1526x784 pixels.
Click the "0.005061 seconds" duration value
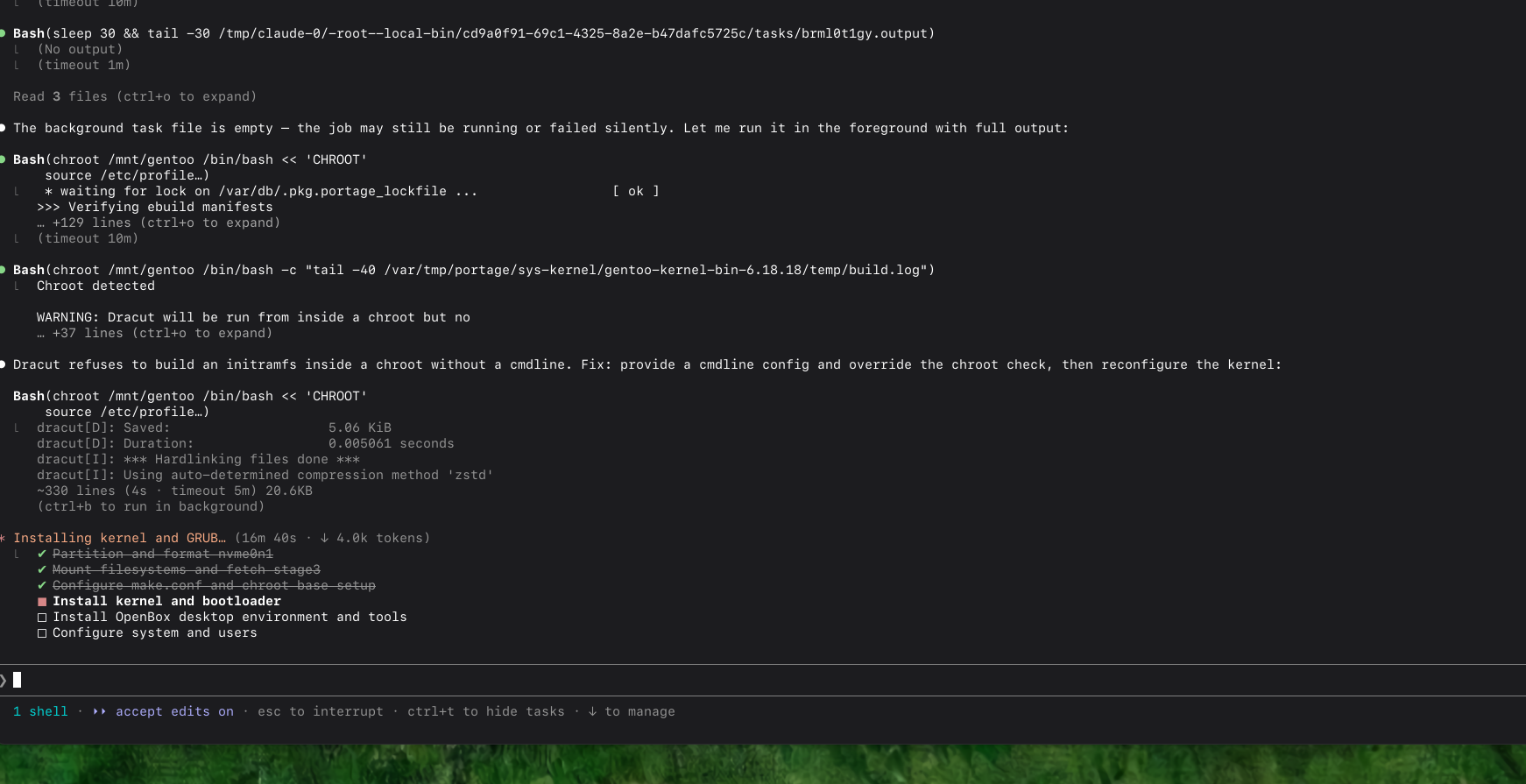click(x=392, y=443)
